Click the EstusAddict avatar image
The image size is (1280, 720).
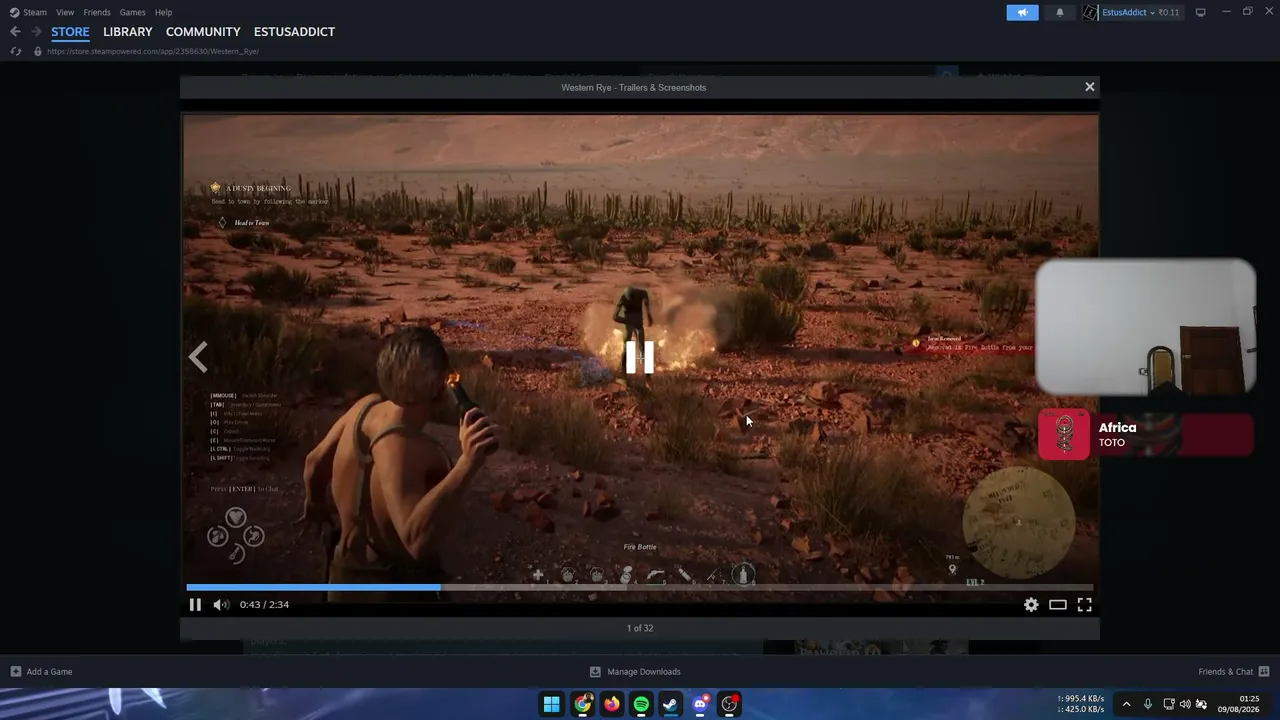1090,12
